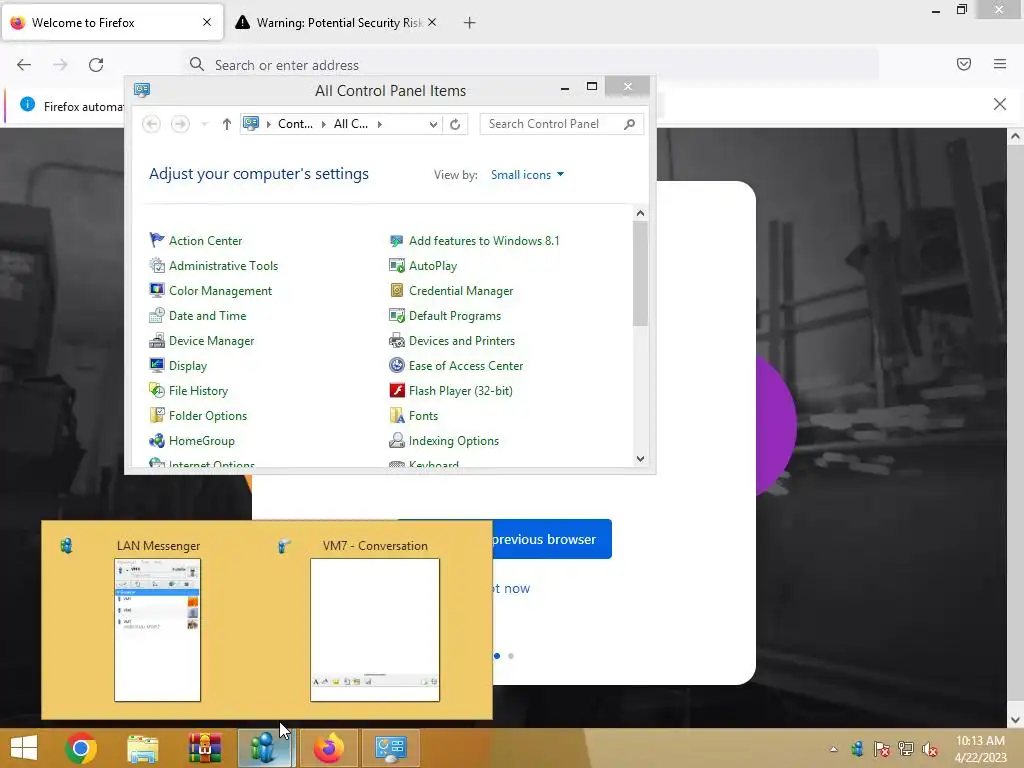Click taskbar clock 10:13 AM
Screen dimensions: 1024x768
[x=980, y=741]
